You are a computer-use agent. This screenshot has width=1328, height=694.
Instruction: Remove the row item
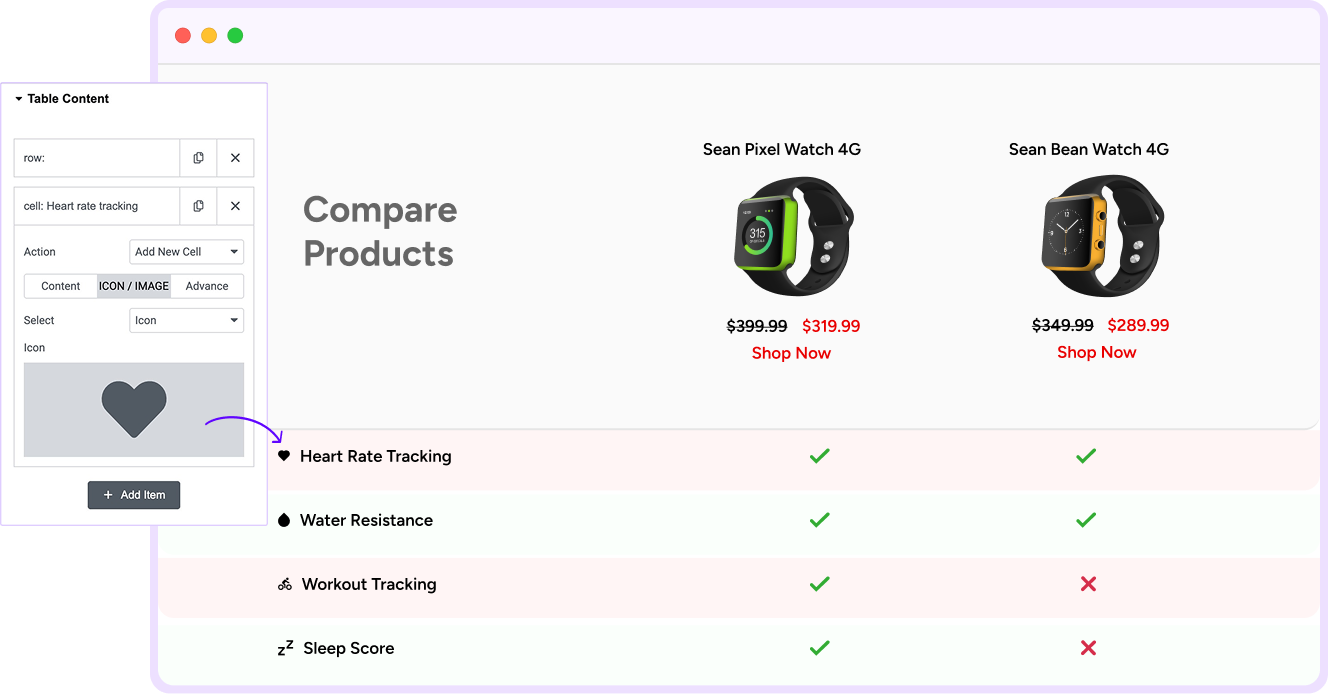(x=235, y=158)
